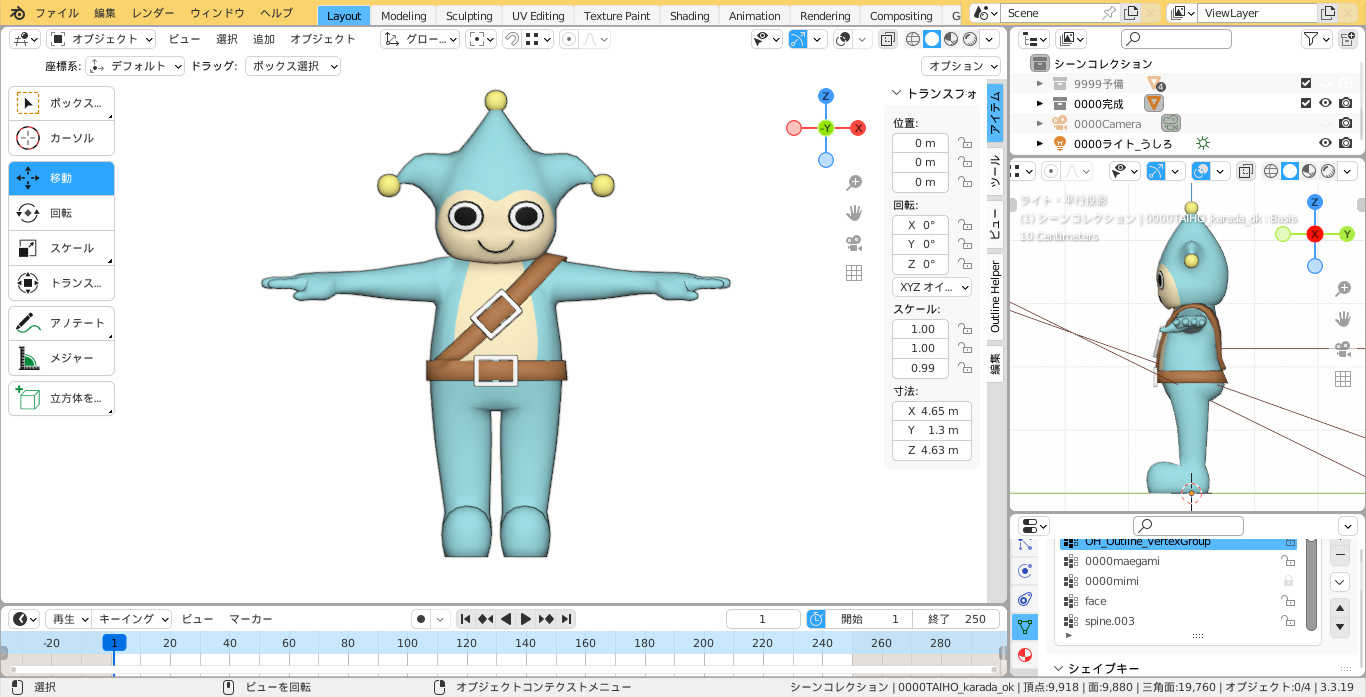The image size is (1366, 697).
Task: Switch to the Sculpting workspace tab
Action: 469,15
